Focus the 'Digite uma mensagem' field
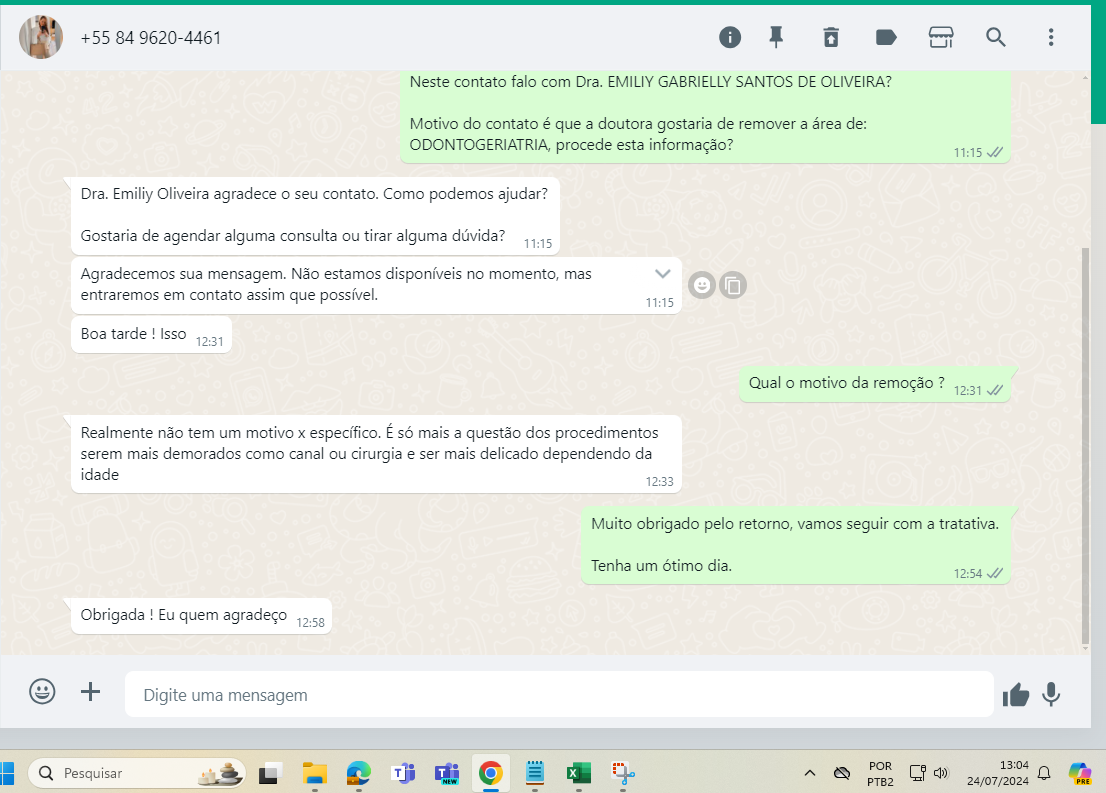The height and width of the screenshot is (793, 1106). pos(559,694)
